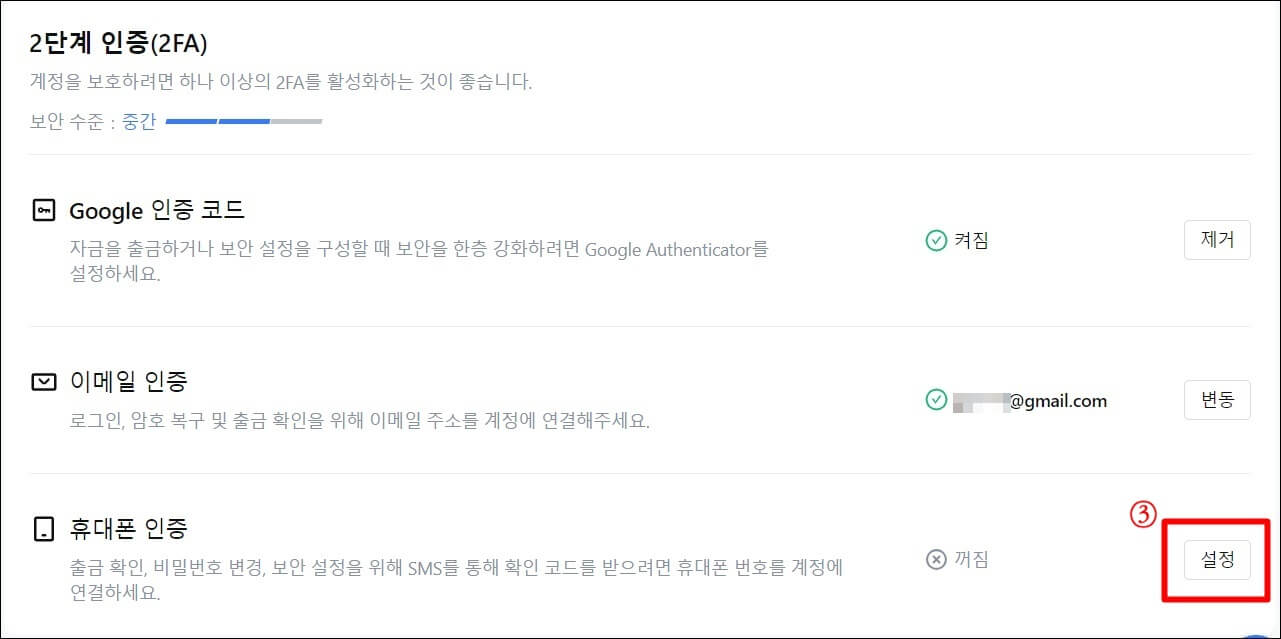Image resolution: width=1281 pixels, height=639 pixels.
Task: Click the 중간 security level link
Action: point(139,120)
